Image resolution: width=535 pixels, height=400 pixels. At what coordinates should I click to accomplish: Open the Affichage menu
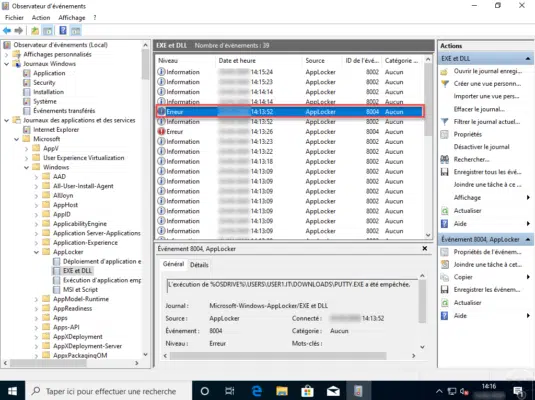tap(72, 17)
